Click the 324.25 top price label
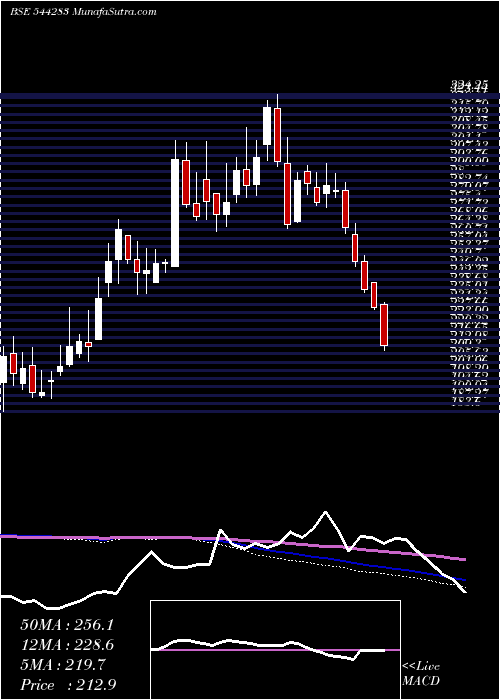 pos(469,83)
